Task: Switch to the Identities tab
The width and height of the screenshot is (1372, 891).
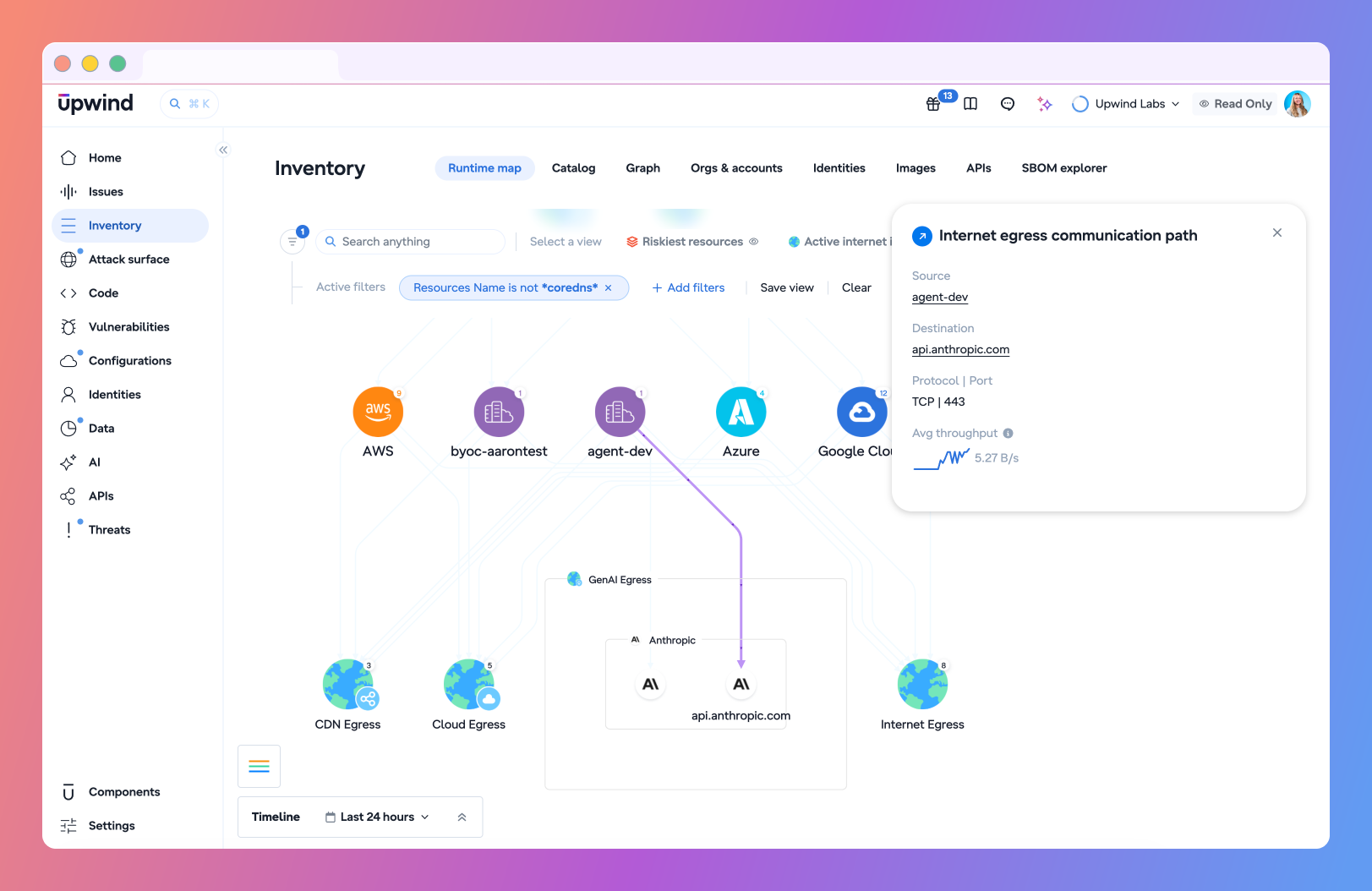Action: [839, 168]
